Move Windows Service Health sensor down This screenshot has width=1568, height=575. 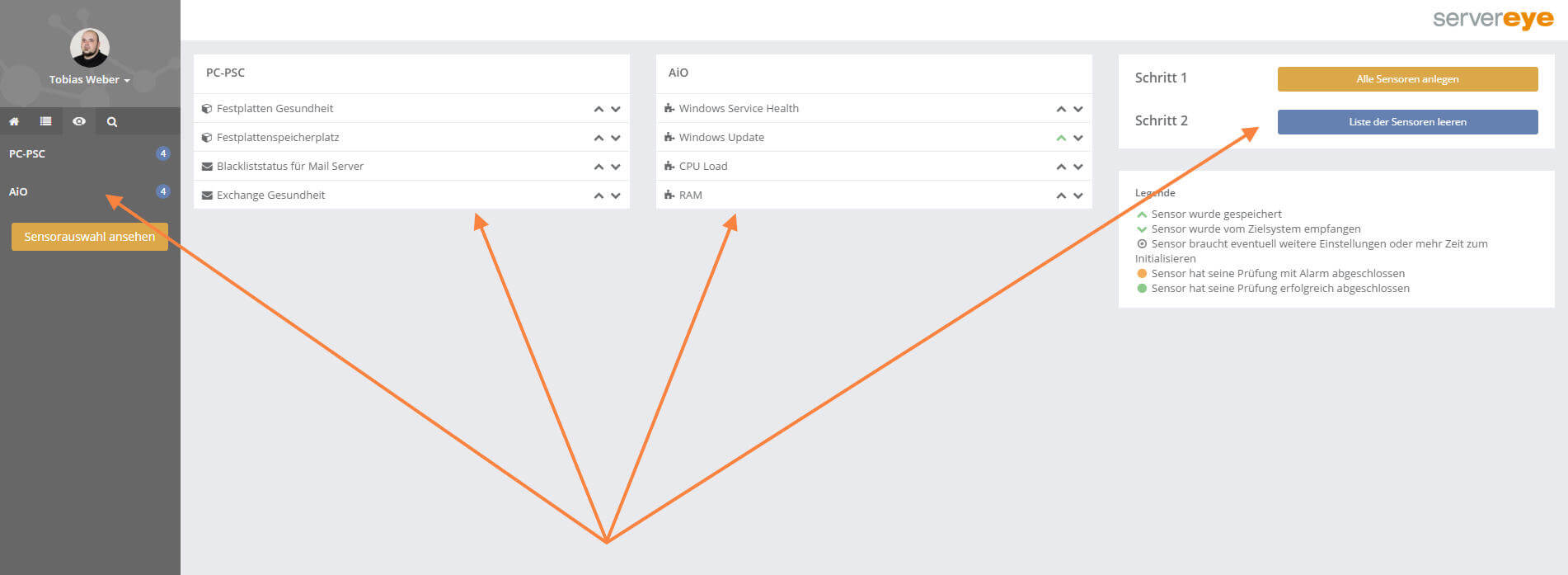(x=1078, y=109)
